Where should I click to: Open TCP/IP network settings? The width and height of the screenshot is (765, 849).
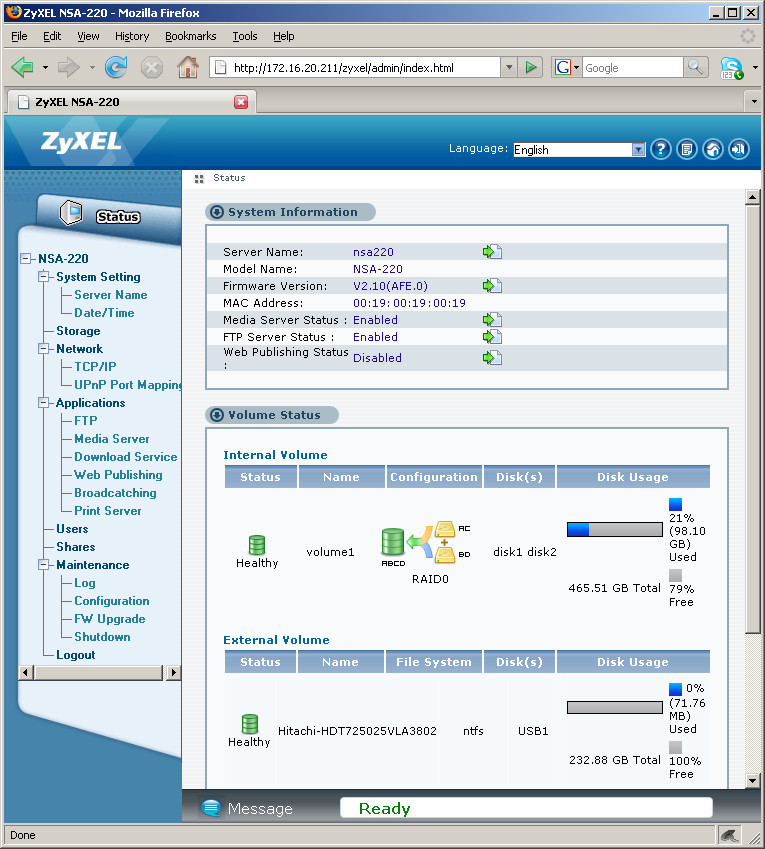click(95, 367)
